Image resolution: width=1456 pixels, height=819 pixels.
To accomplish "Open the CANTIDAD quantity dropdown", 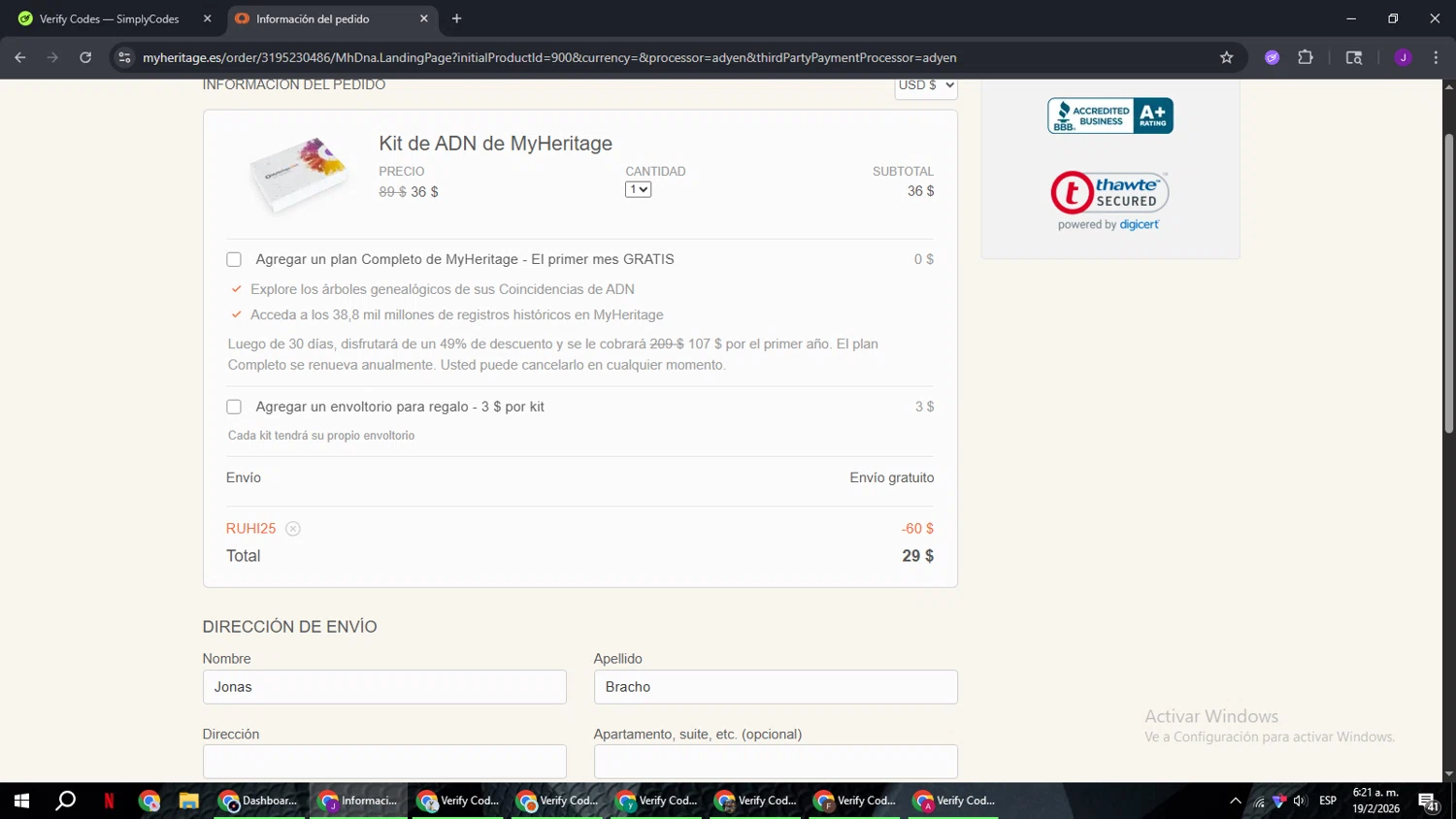I will (638, 189).
